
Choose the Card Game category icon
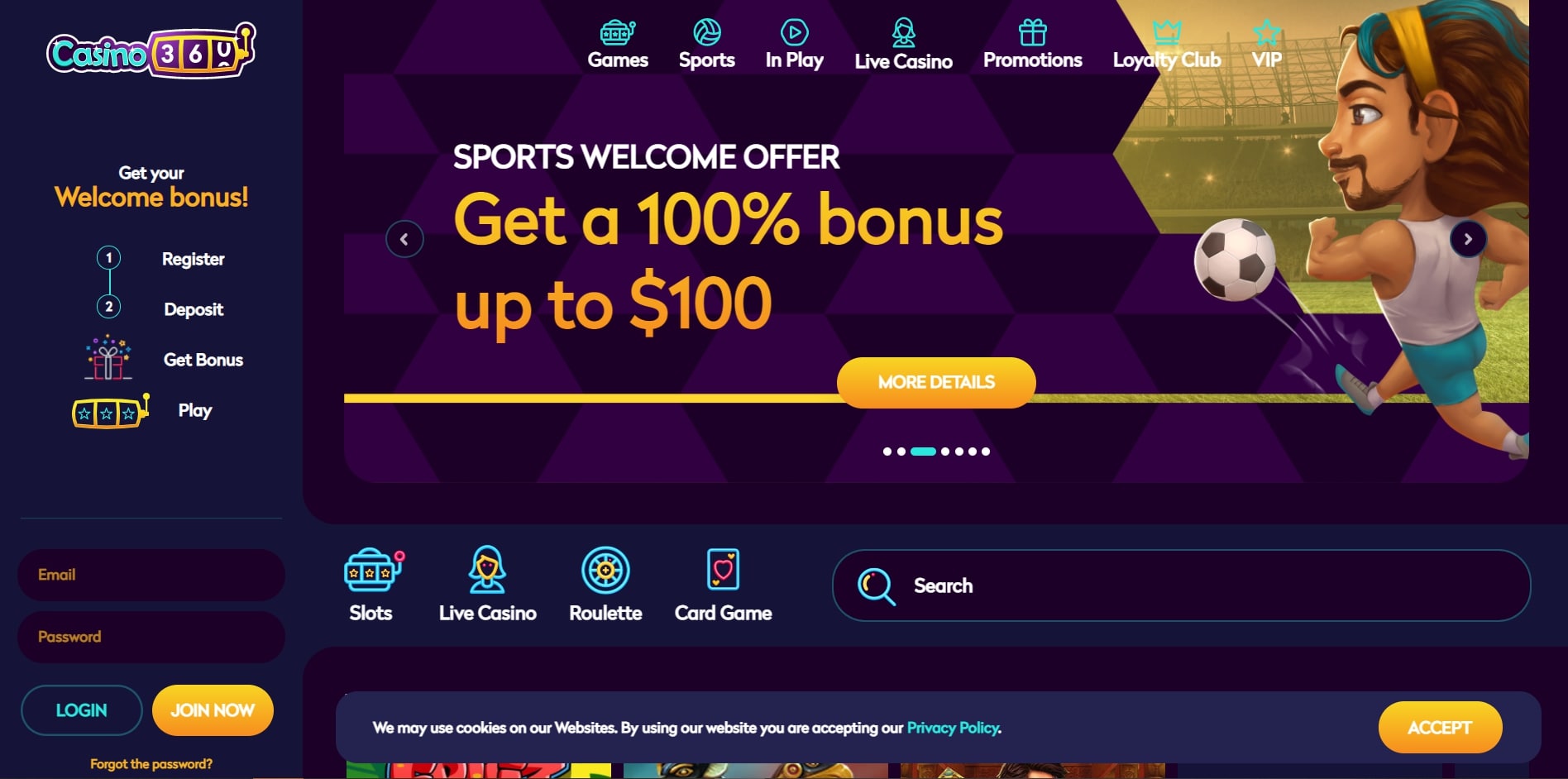coord(724,569)
